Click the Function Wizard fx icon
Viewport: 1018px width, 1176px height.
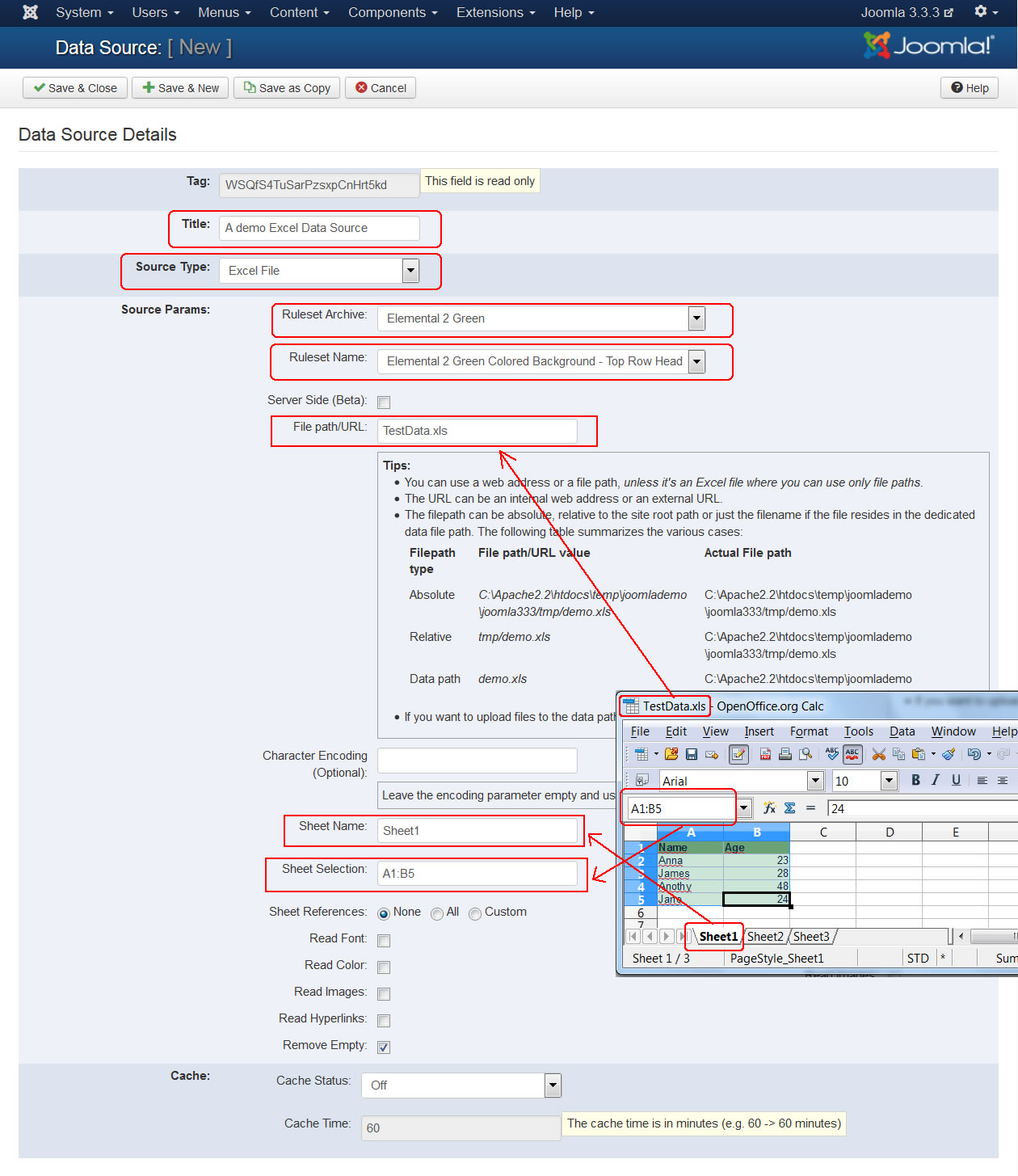point(769,808)
